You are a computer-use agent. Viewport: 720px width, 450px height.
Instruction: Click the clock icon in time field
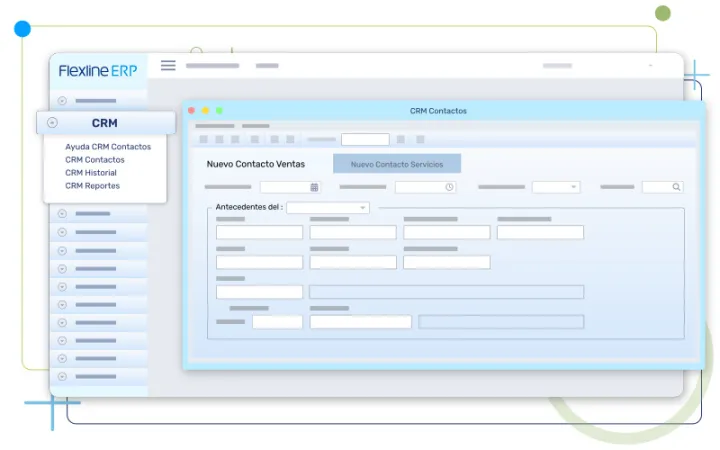click(449, 187)
